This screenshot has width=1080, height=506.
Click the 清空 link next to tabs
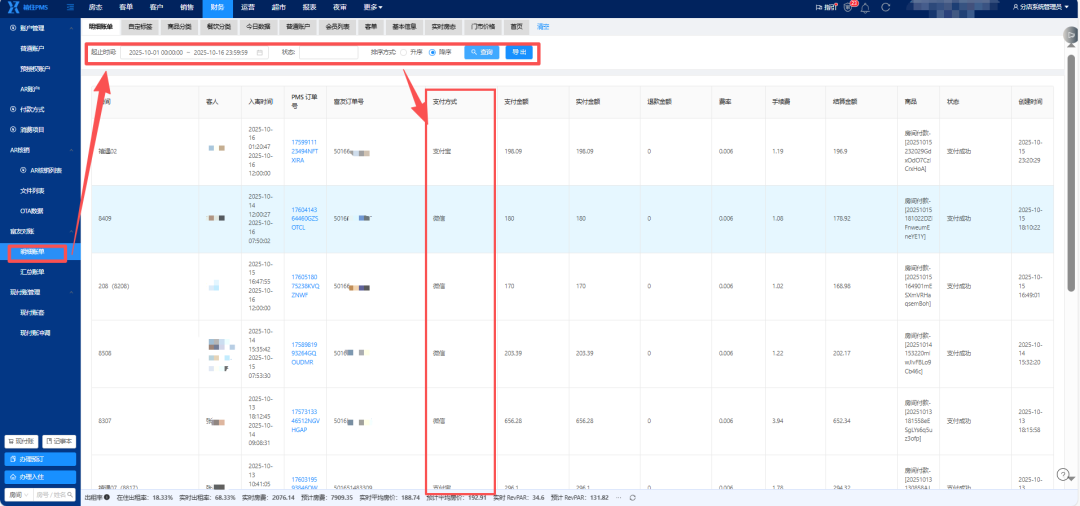click(x=543, y=27)
